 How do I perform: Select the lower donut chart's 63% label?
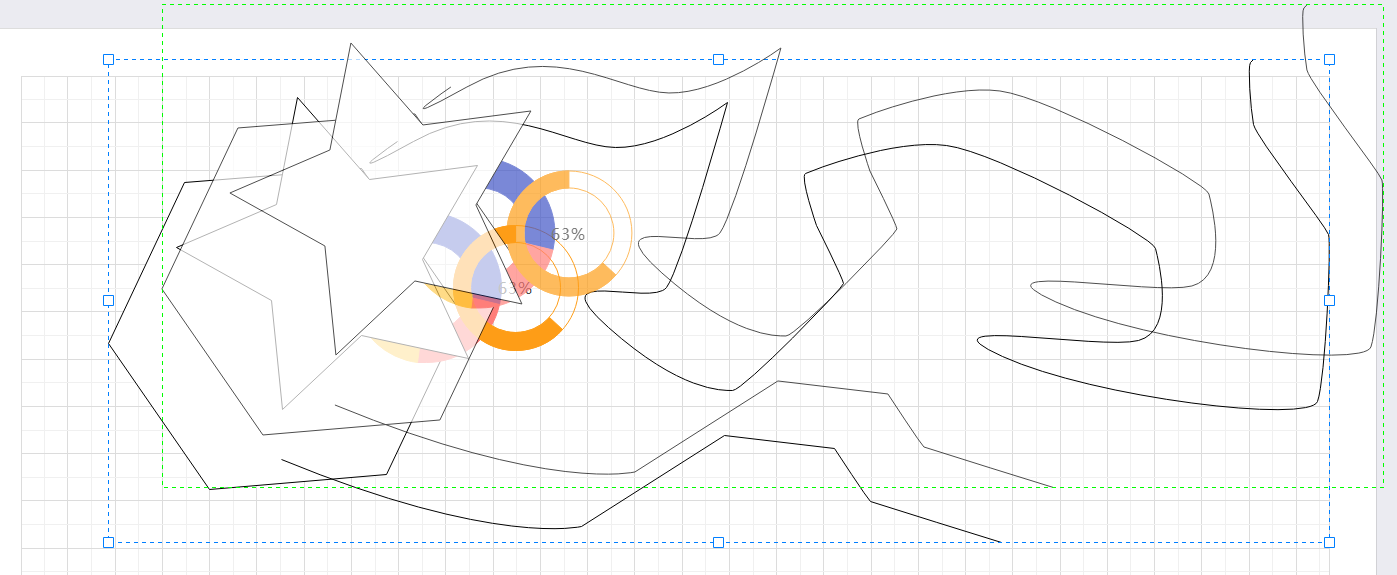click(x=516, y=289)
